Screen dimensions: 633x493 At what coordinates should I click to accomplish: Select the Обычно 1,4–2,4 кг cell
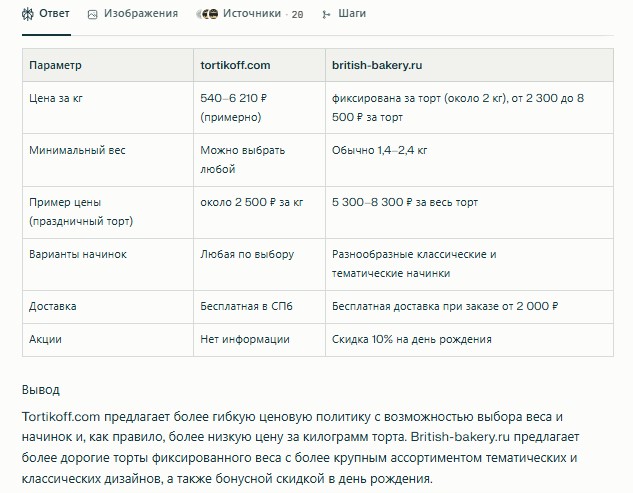click(469, 160)
